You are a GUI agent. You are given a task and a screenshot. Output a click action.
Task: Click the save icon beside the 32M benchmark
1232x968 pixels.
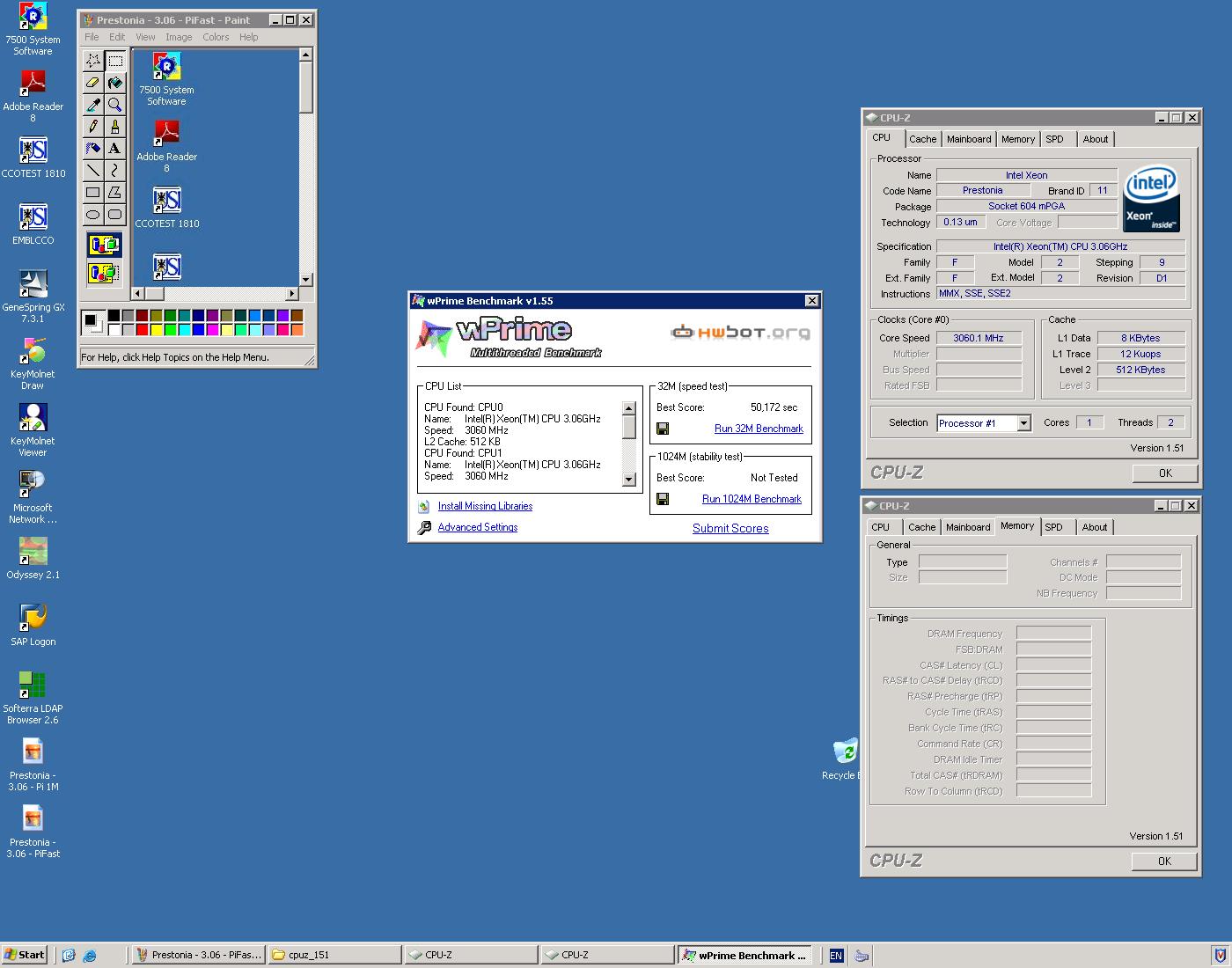(x=663, y=429)
